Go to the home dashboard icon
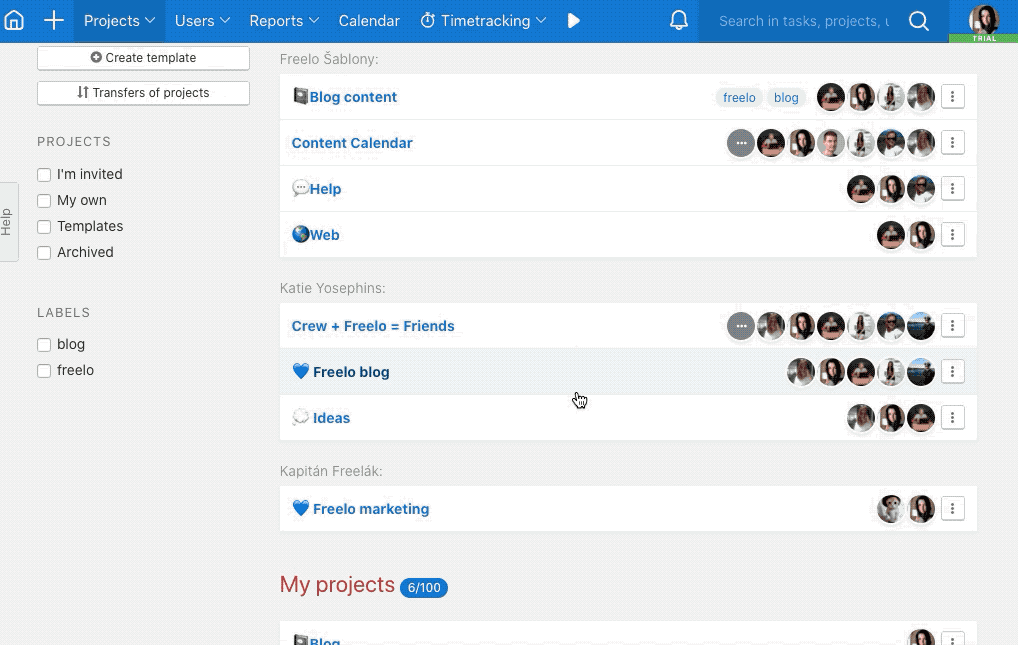This screenshot has height=645, width=1018. click(x=14, y=21)
